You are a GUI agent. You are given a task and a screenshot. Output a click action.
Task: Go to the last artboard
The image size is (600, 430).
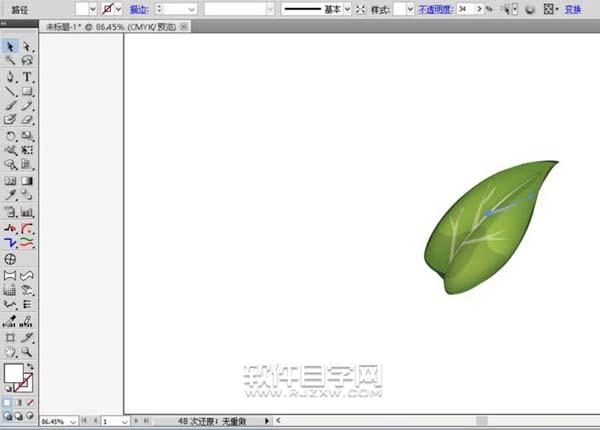[x=146, y=421]
